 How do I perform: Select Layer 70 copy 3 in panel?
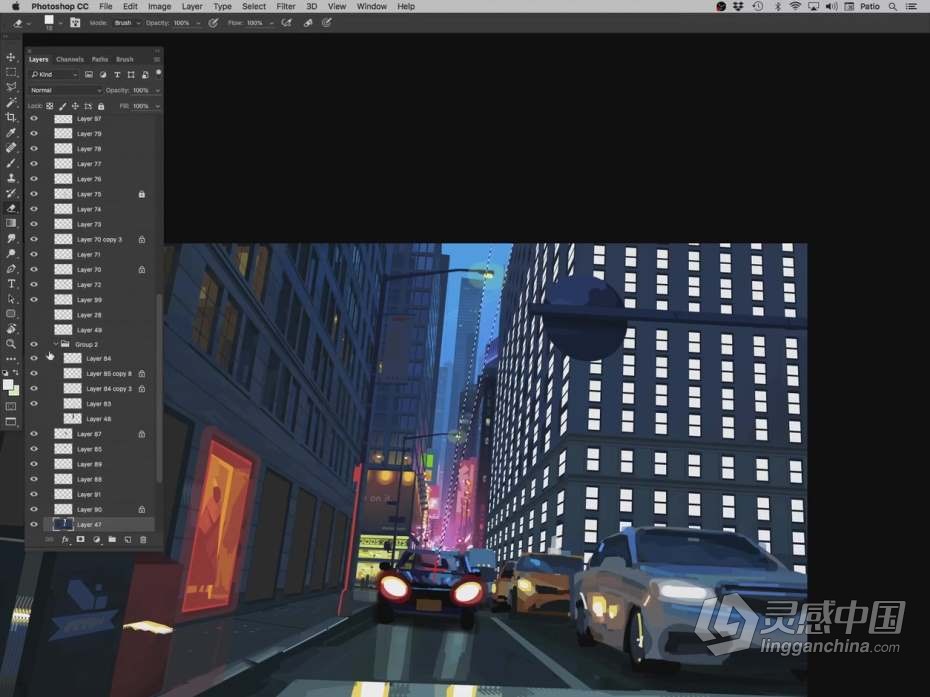[x=99, y=240]
